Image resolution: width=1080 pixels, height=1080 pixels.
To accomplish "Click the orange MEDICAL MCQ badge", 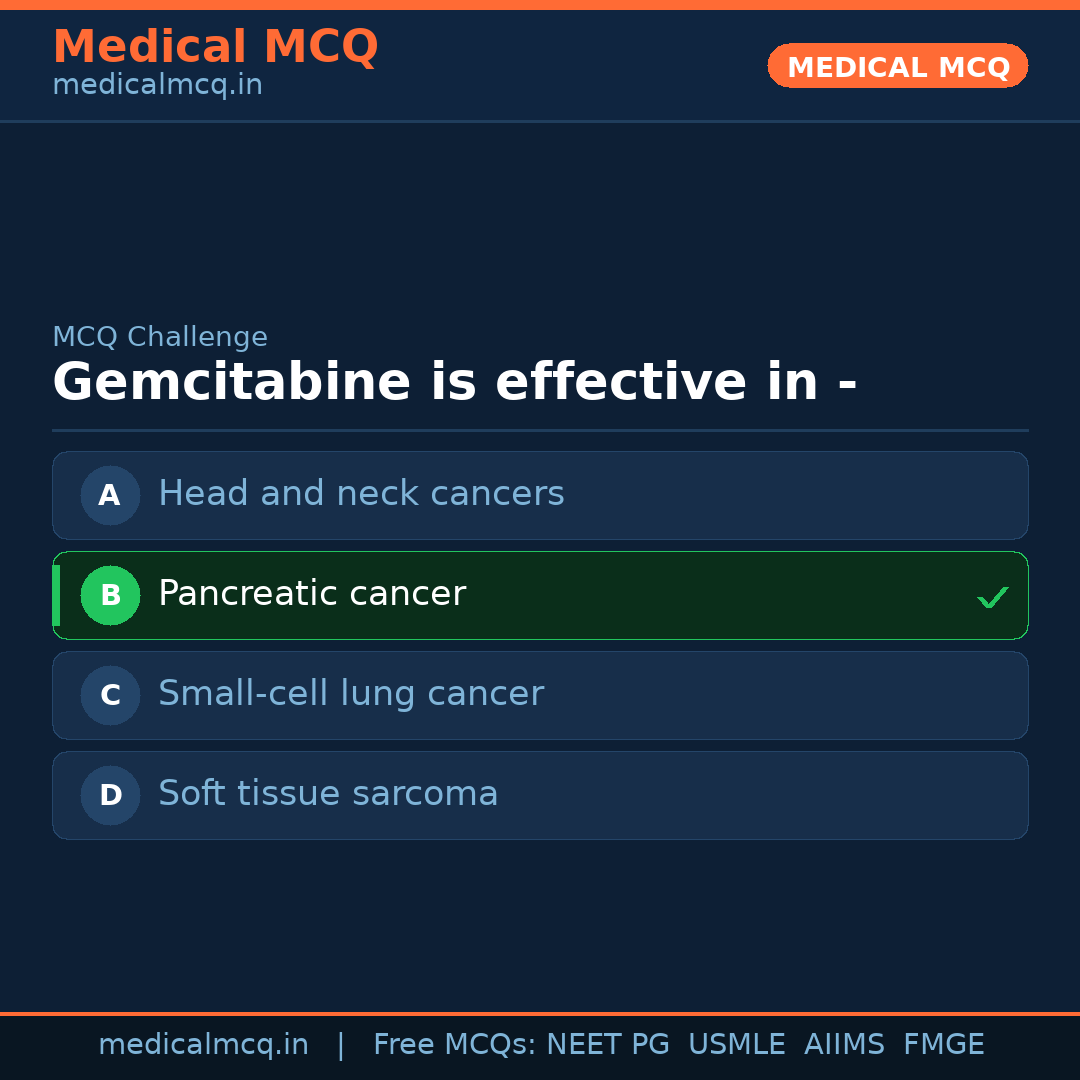I will pos(898,67).
